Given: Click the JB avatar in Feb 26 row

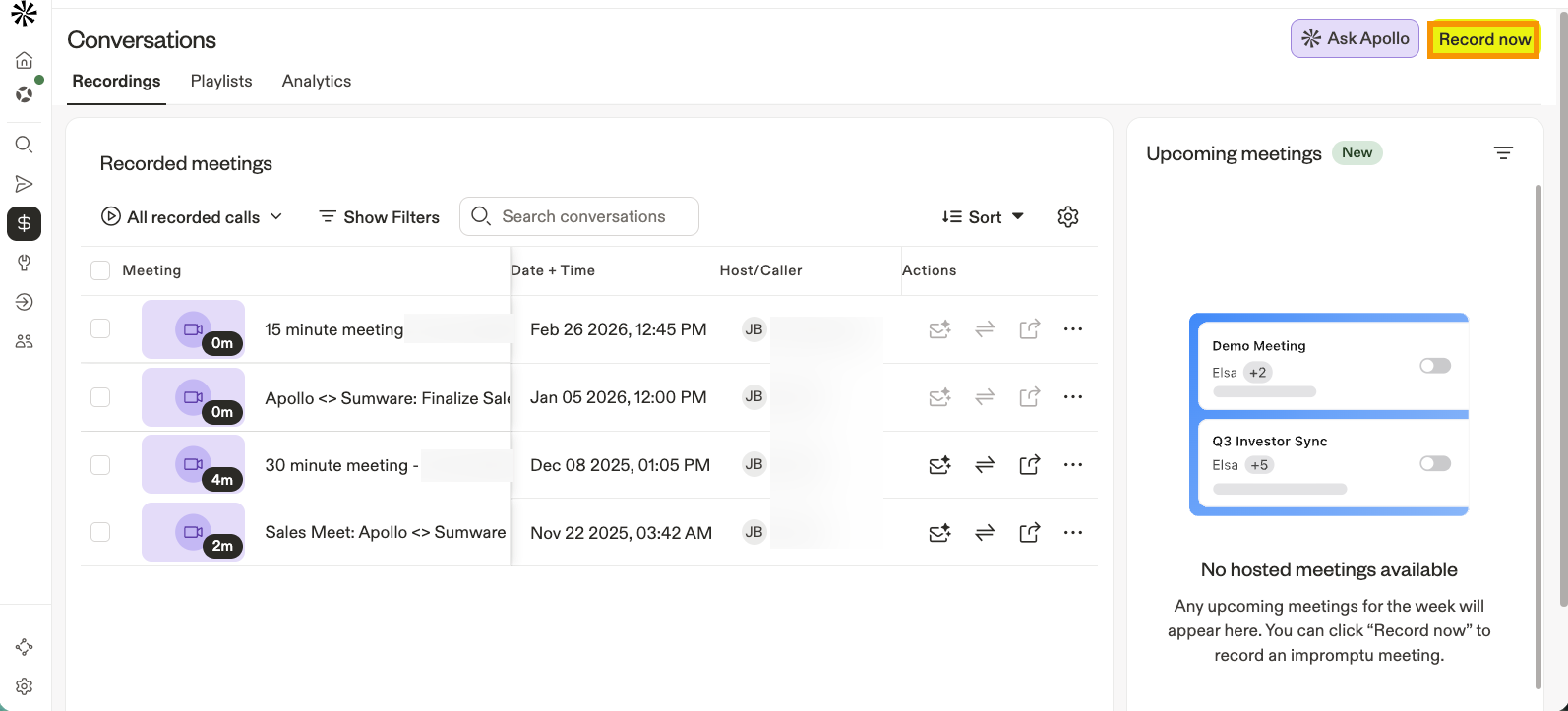Looking at the screenshot, I should [x=754, y=329].
